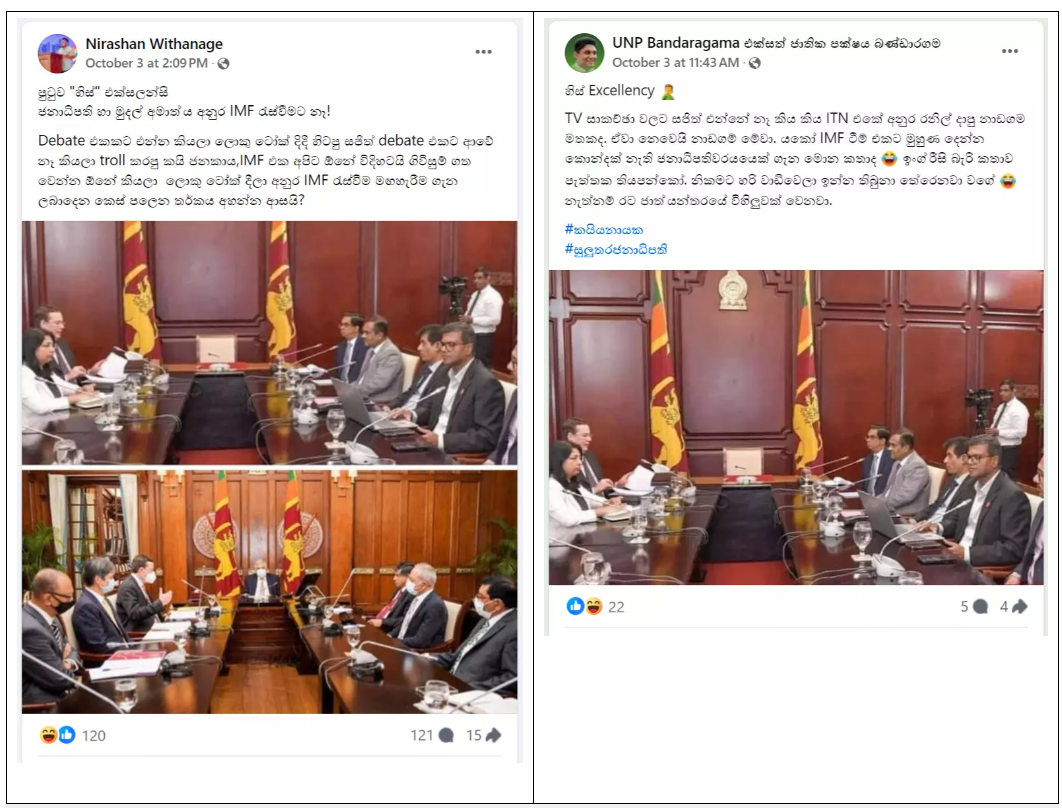This screenshot has width=1062, height=808.
Task: Open bottom meeting photo with masked attendees
Action: click(x=270, y=592)
